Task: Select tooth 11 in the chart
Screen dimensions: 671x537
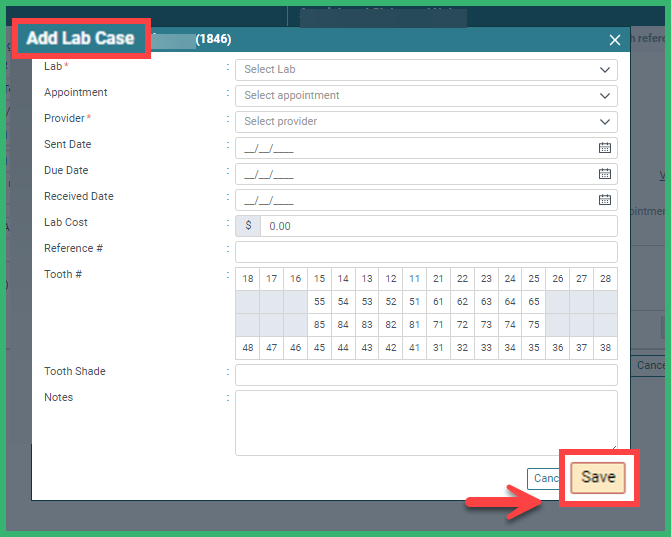Action: (x=414, y=279)
